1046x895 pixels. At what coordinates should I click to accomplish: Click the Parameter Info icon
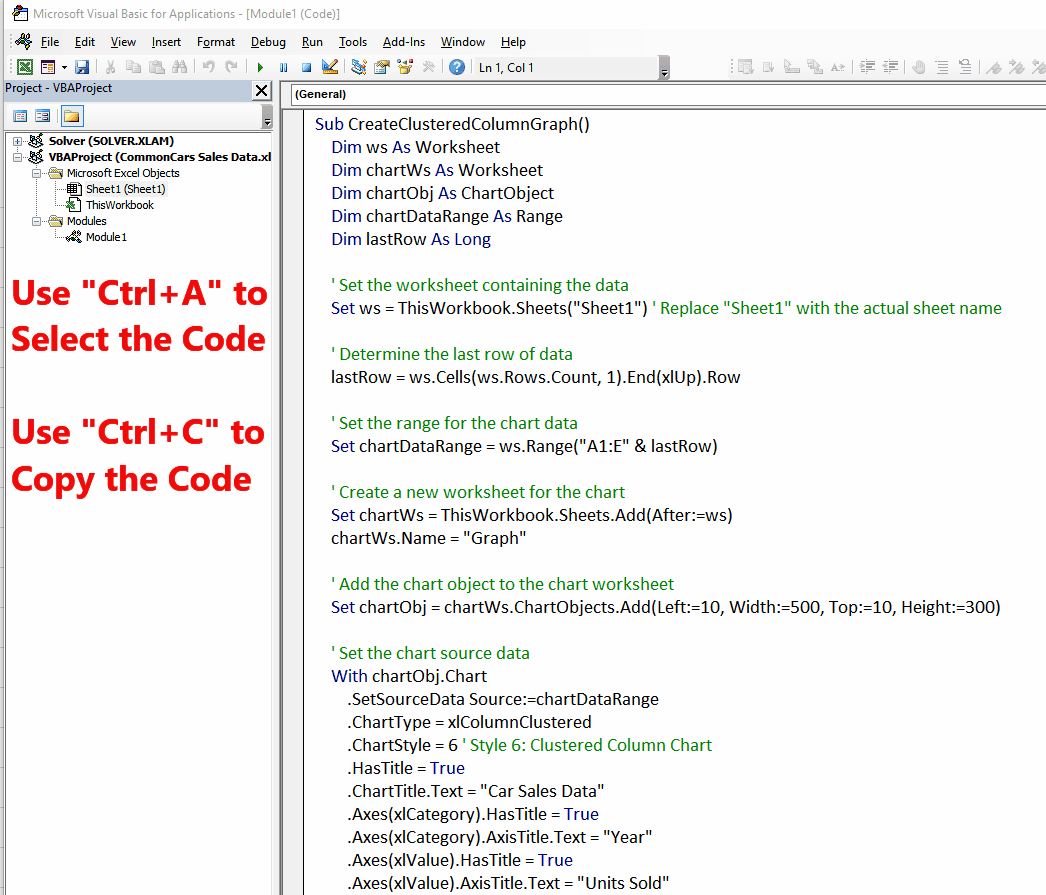(815, 67)
